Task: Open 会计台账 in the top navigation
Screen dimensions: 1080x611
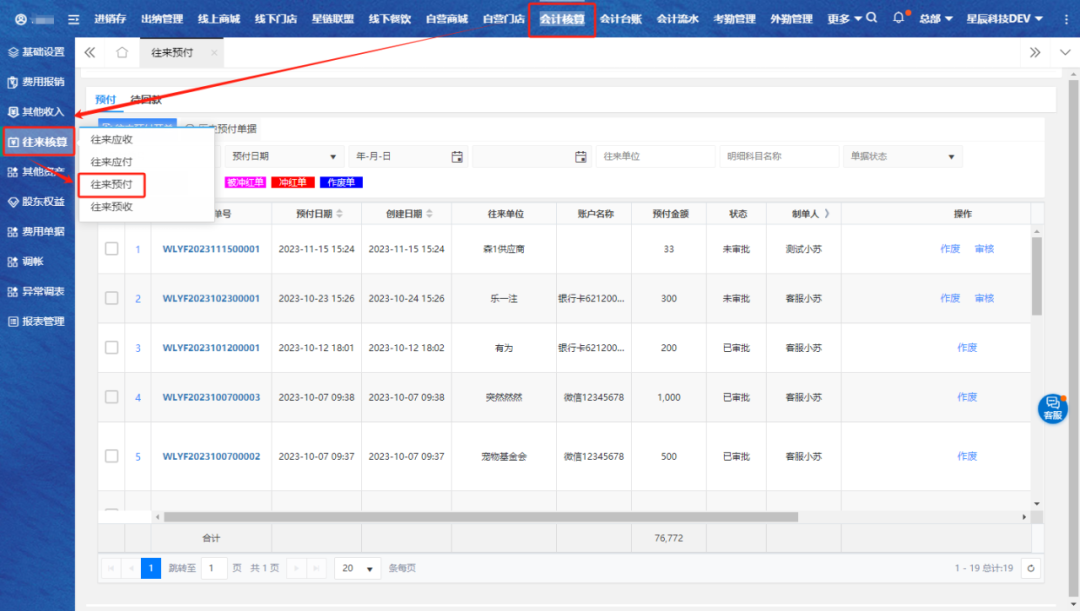Action: [x=621, y=19]
